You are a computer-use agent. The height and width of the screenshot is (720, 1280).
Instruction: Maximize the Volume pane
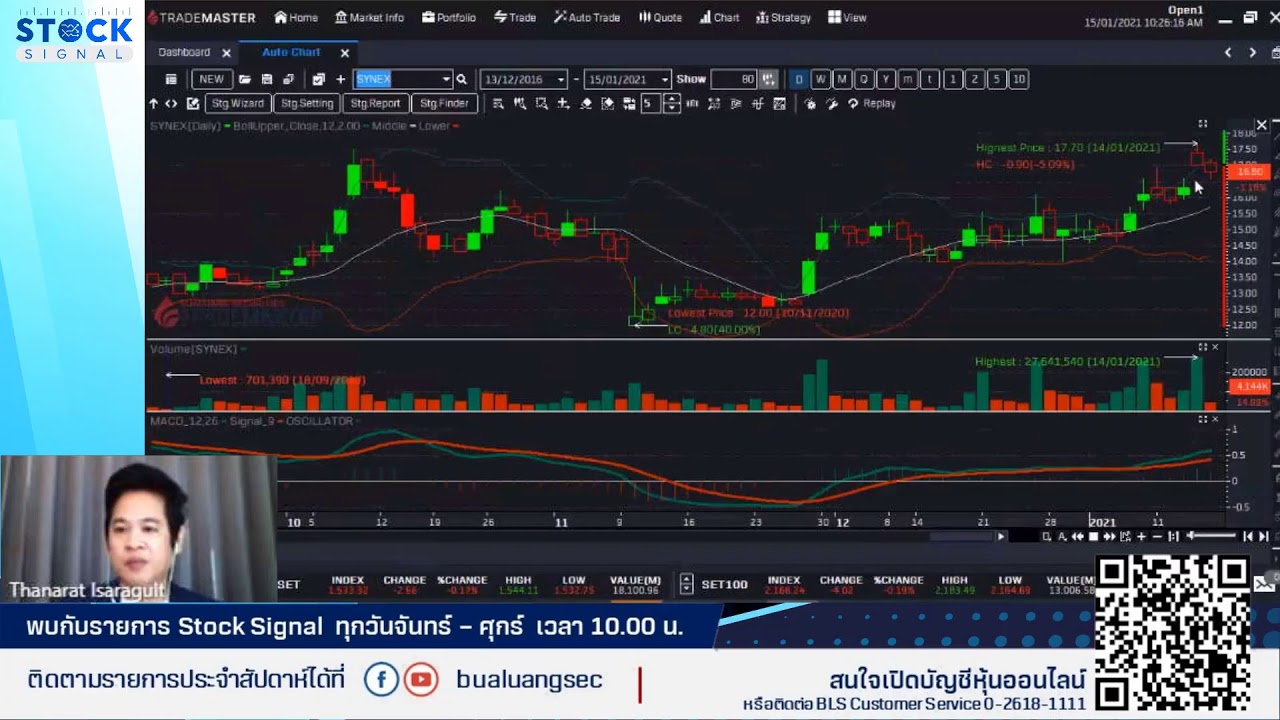[1203, 347]
